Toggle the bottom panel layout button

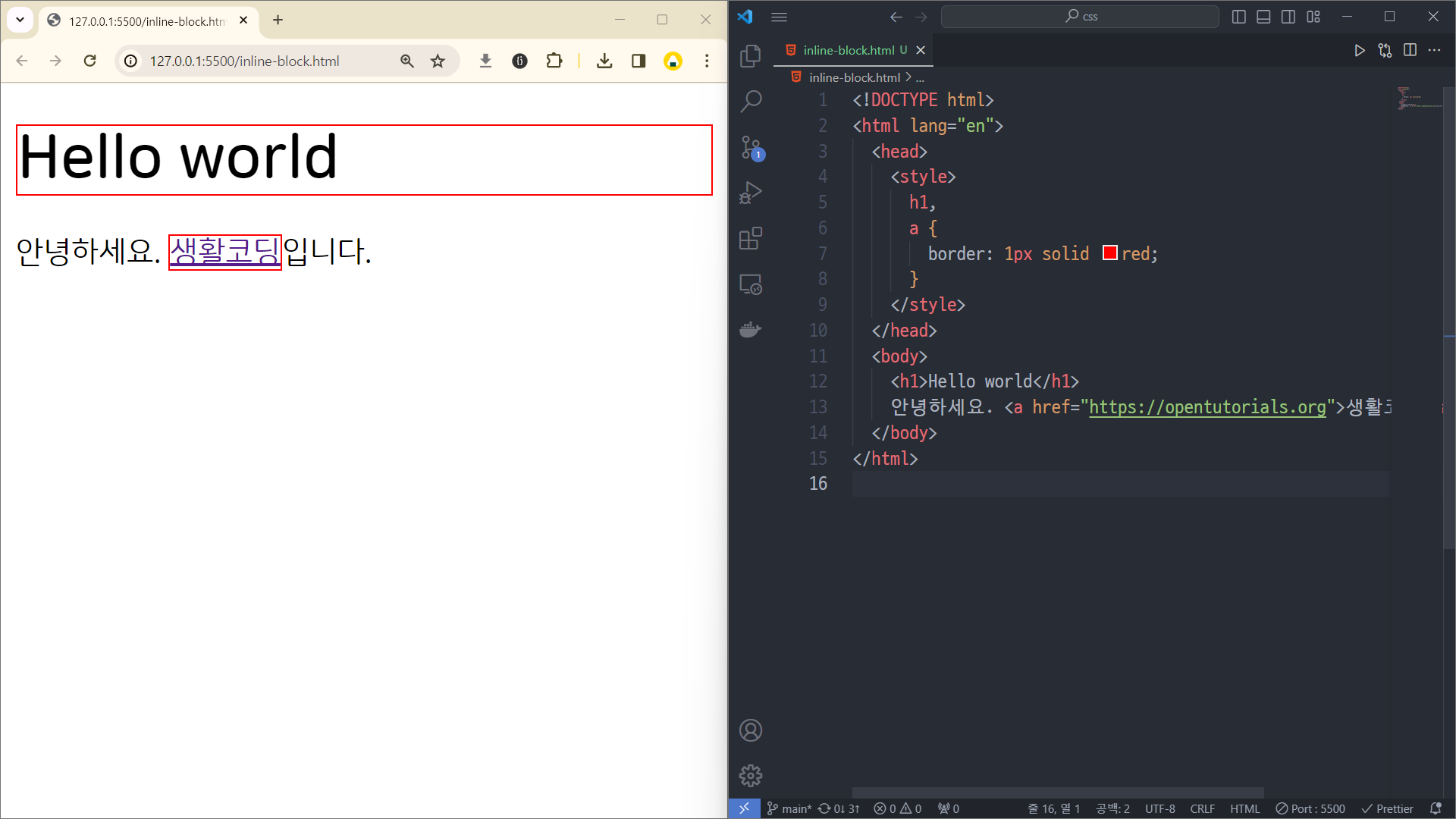click(1263, 17)
